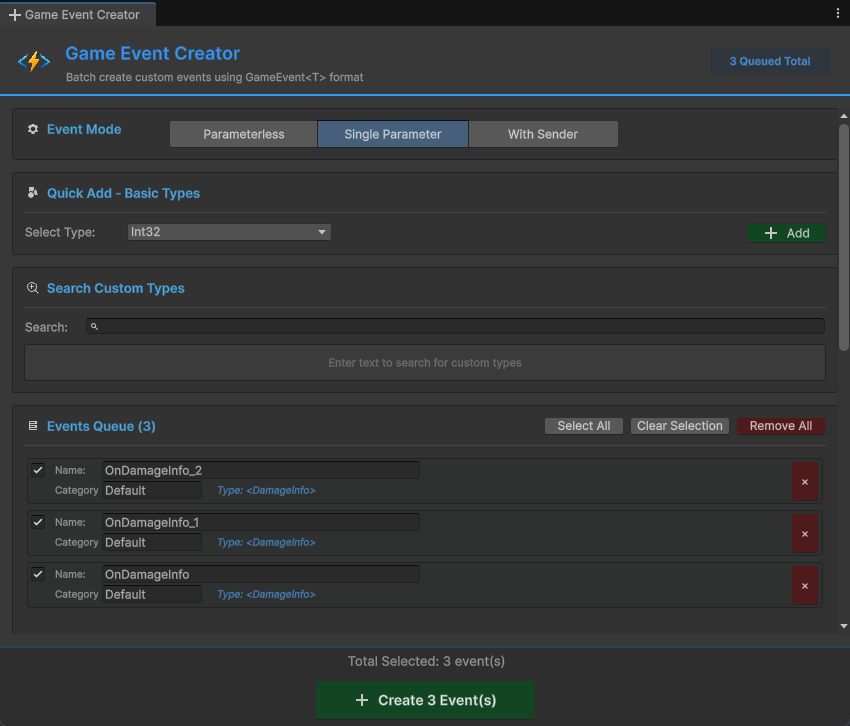This screenshot has height=726, width=850.
Task: Click the Remove All button
Action: click(x=781, y=425)
